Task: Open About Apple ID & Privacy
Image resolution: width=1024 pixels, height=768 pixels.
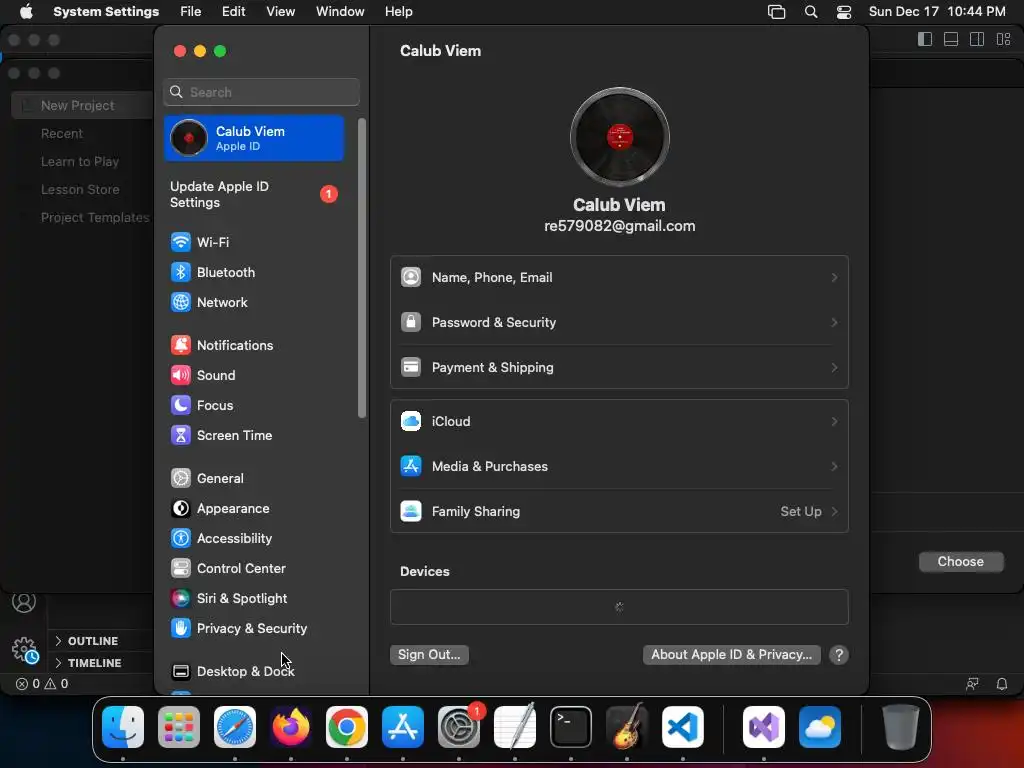Action: [731, 655]
